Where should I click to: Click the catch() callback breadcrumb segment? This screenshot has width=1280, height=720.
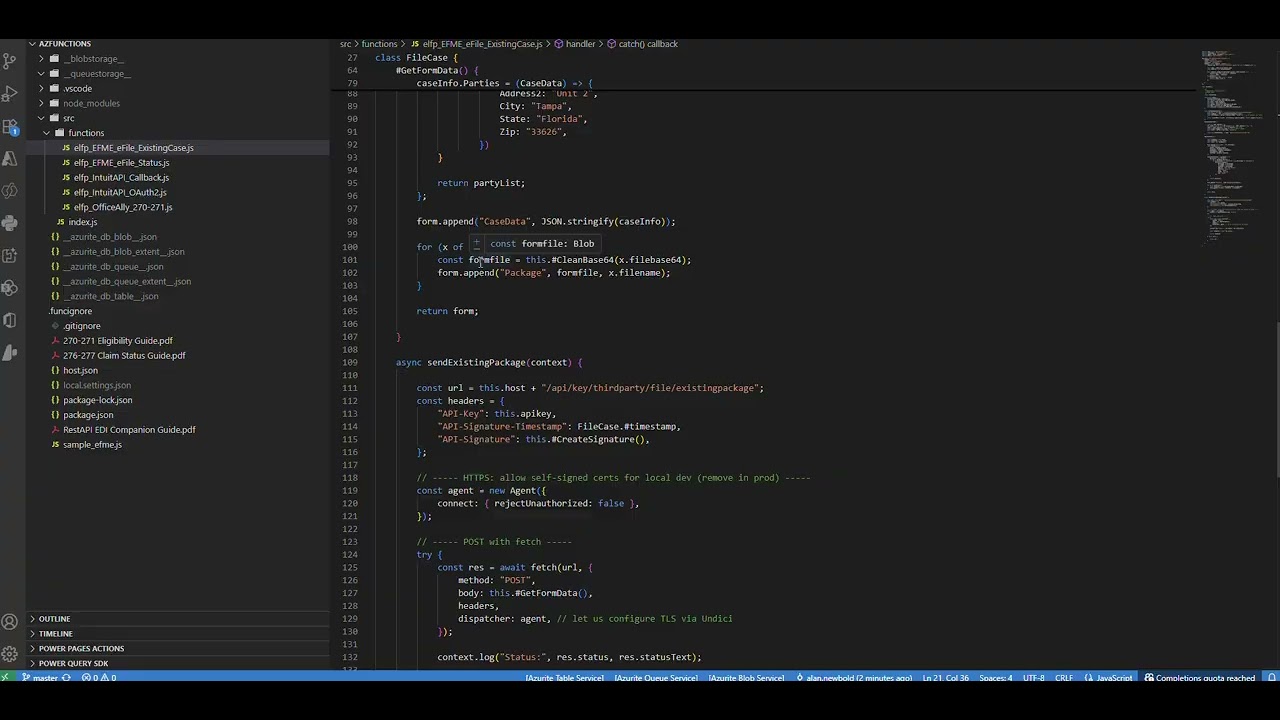(642, 44)
